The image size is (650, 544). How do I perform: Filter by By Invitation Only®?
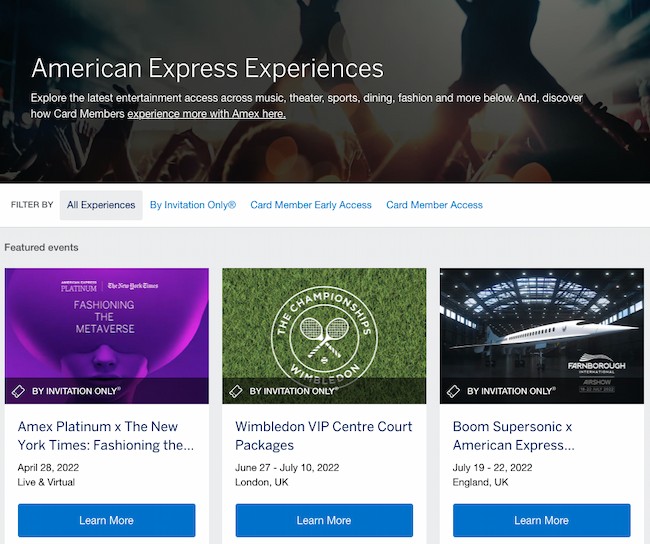pyautogui.click(x=193, y=205)
